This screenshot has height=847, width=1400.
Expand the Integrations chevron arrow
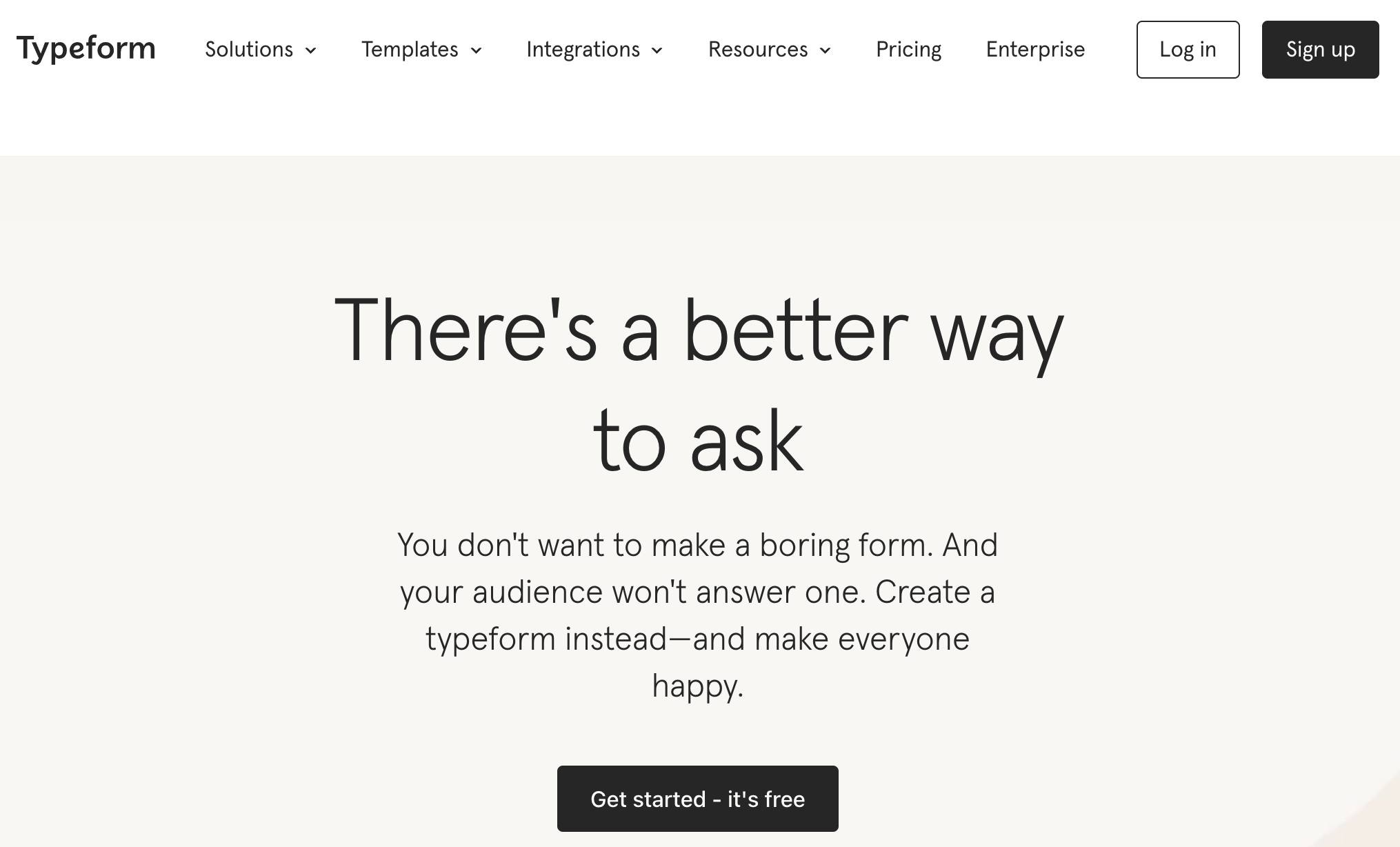click(657, 50)
